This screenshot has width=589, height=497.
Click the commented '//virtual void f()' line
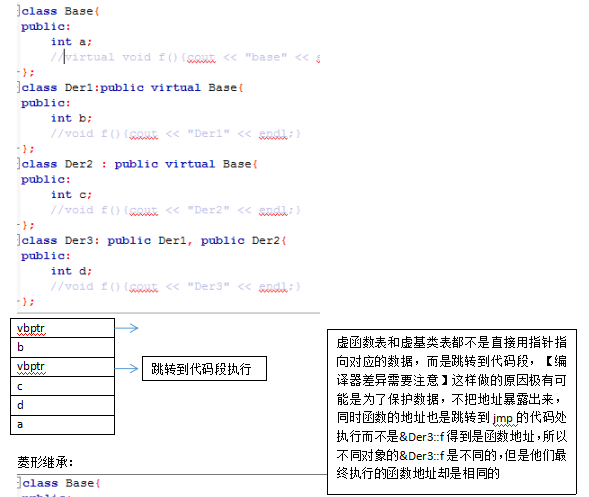point(186,57)
